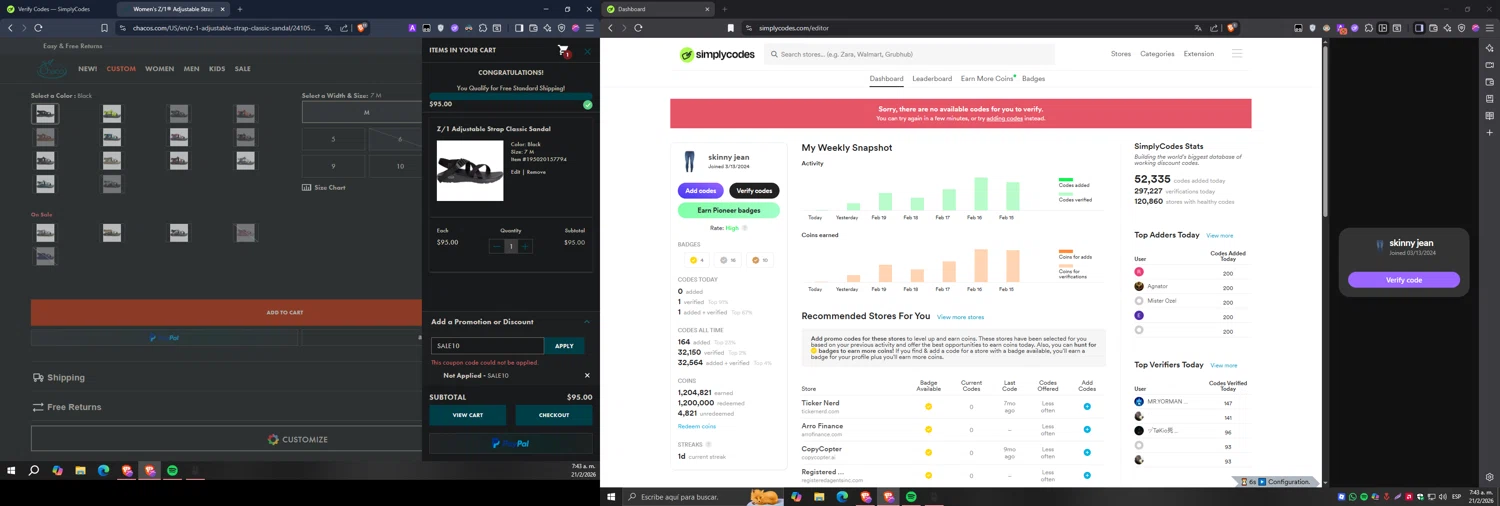Click the plus icon in browser sidebar
This screenshot has height=506, width=1500.
[x=1489, y=133]
